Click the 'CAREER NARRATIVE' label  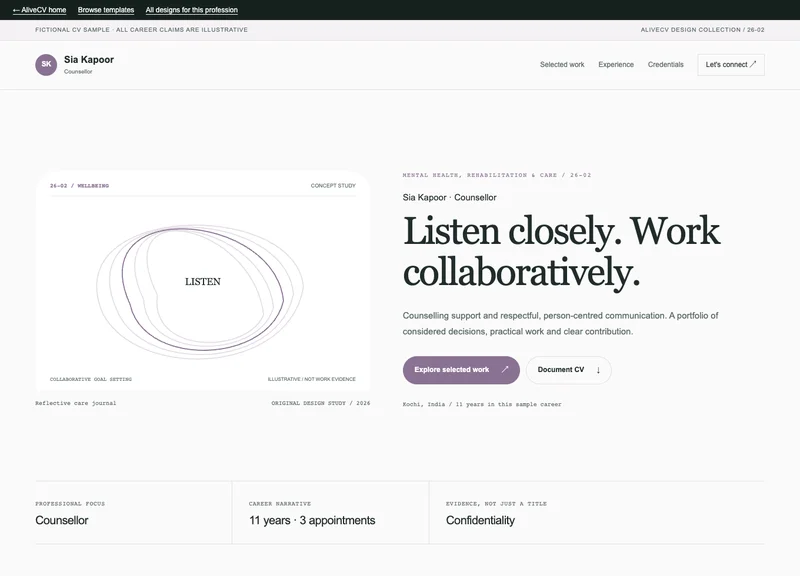[x=280, y=504]
